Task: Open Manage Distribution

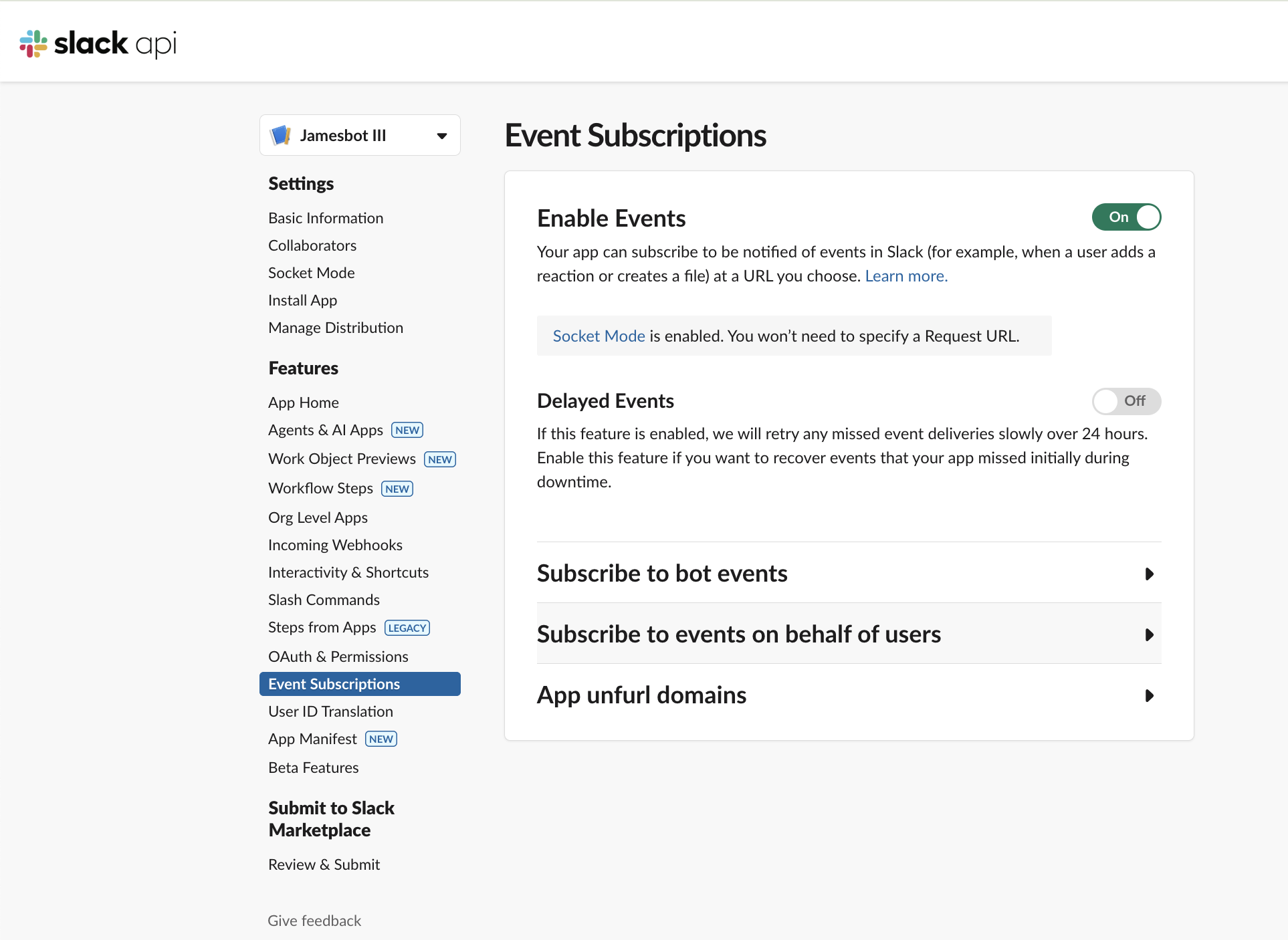Action: [336, 327]
